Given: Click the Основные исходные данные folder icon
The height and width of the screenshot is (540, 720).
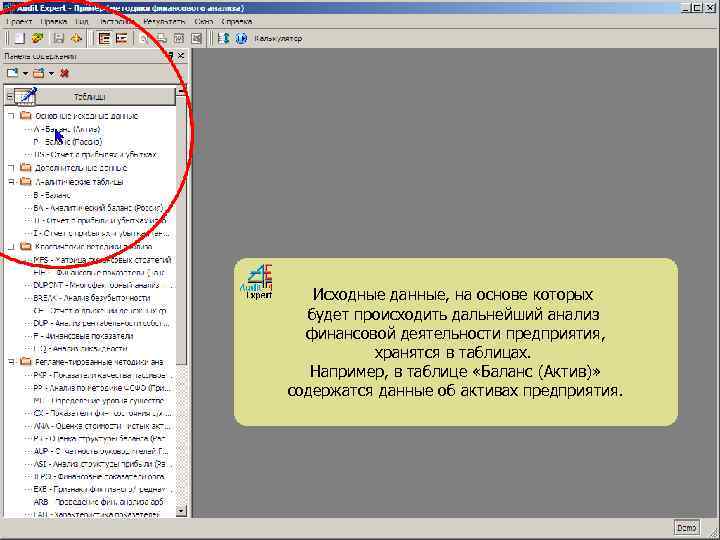Looking at the screenshot, I should click(26, 115).
